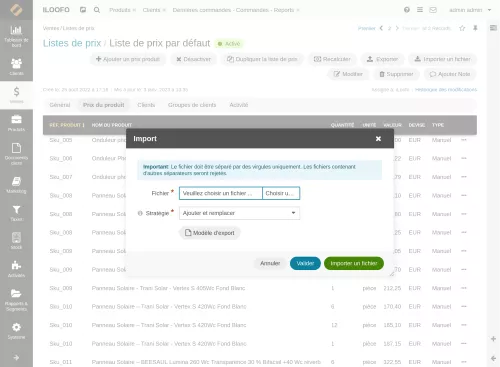Click the Exporter button
The image size is (500, 367).
383,59
